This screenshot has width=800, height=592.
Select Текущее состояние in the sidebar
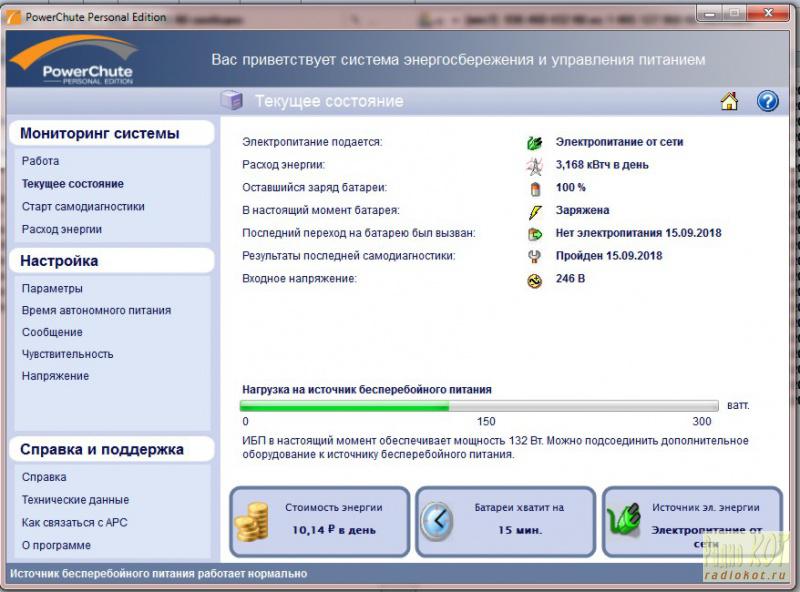(72, 184)
